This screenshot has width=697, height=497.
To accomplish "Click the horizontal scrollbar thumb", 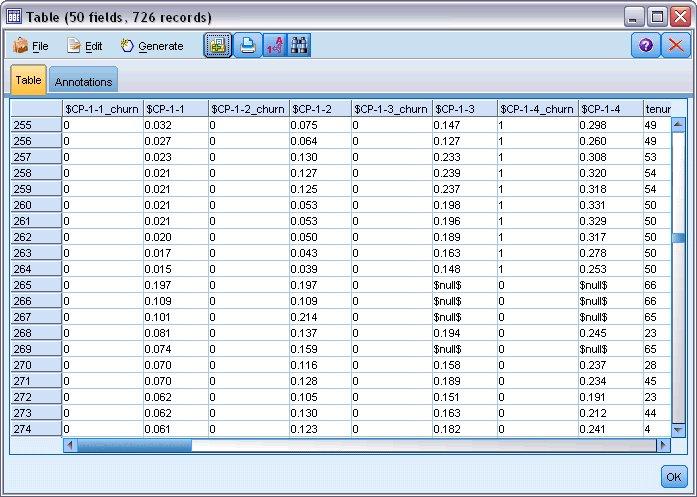I will pyautogui.click(x=134, y=445).
